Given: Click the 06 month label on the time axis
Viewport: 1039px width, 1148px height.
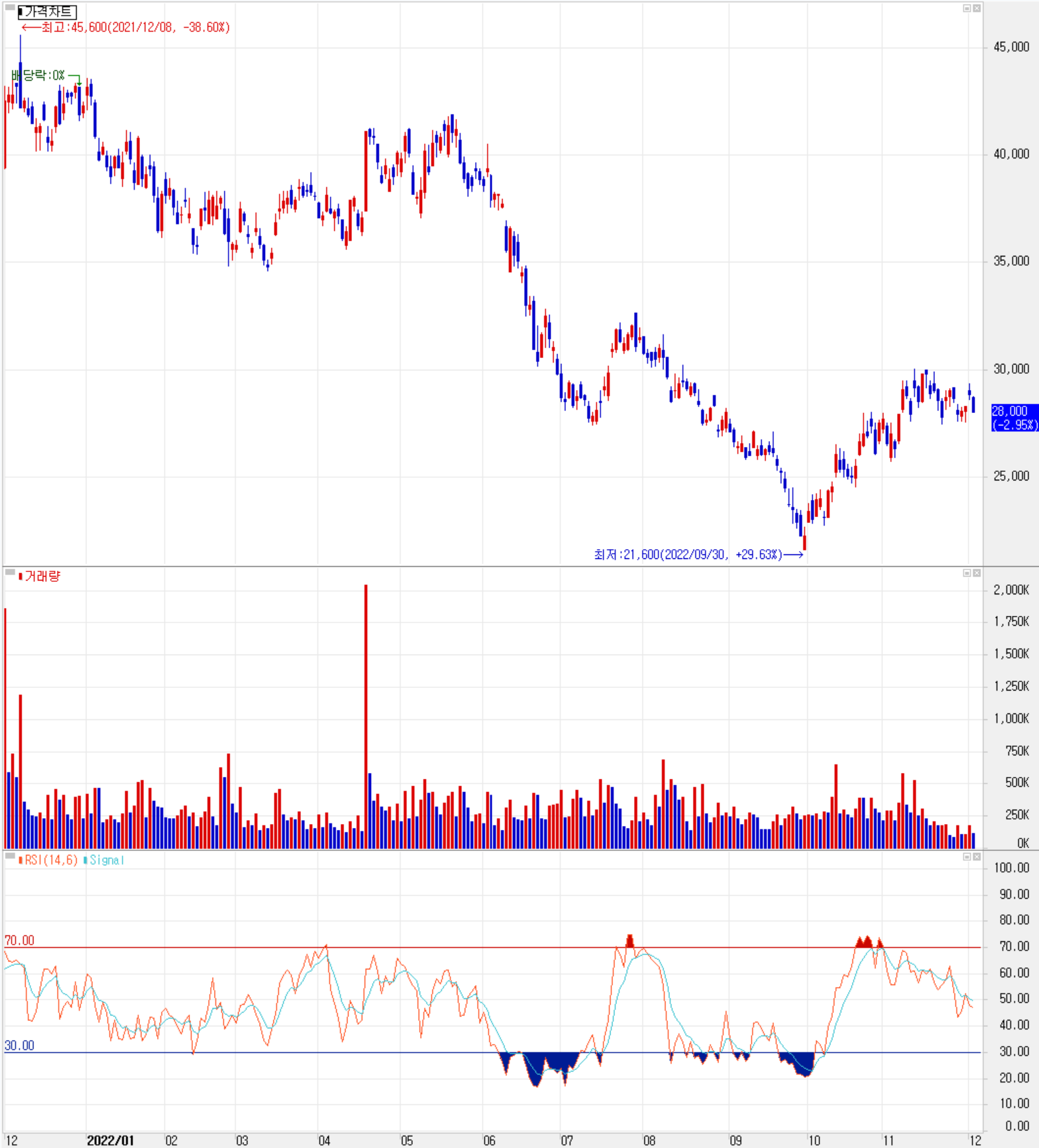Looking at the screenshot, I should pos(489,1140).
